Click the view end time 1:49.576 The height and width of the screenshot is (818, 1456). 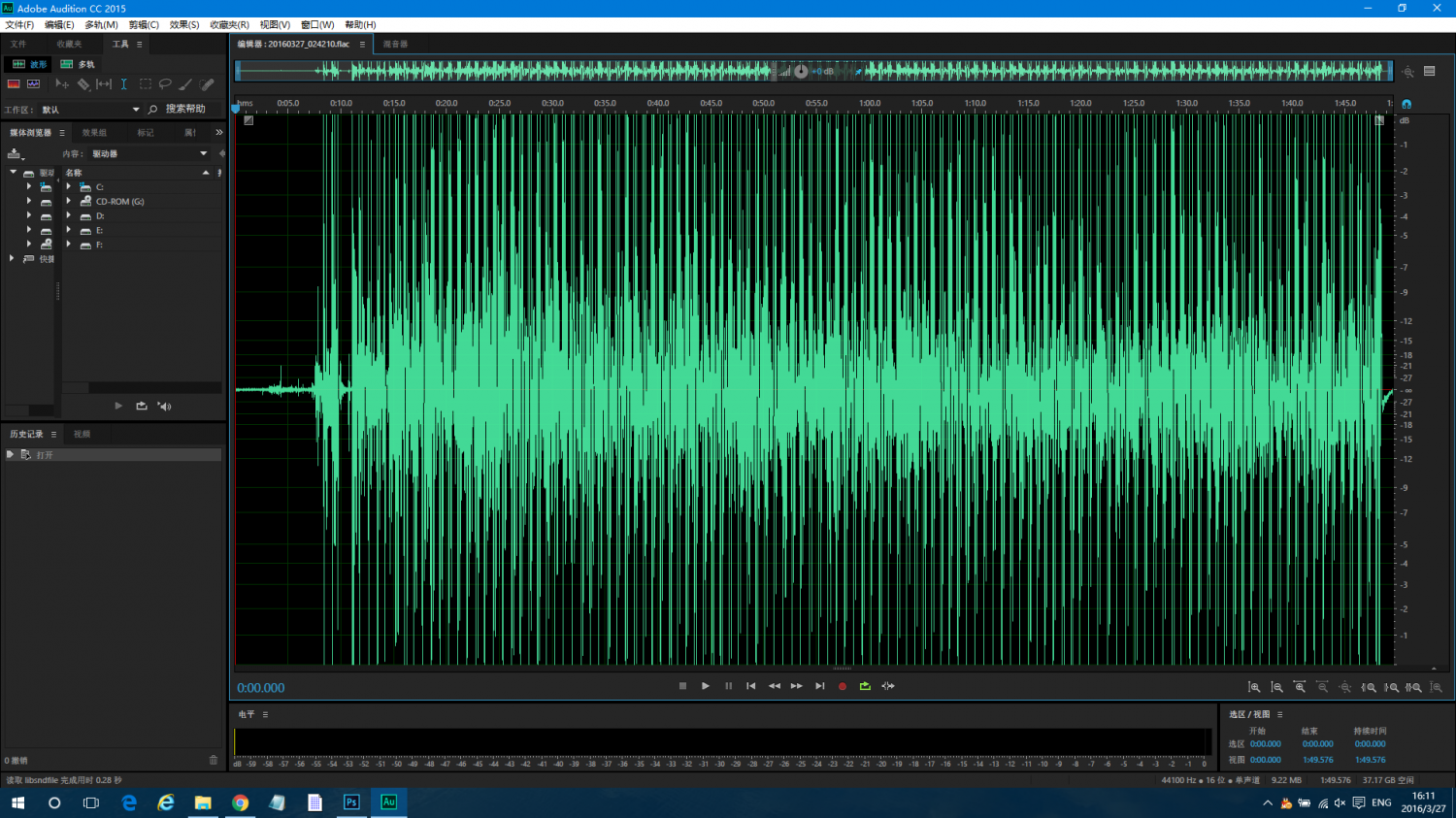coord(1317,760)
